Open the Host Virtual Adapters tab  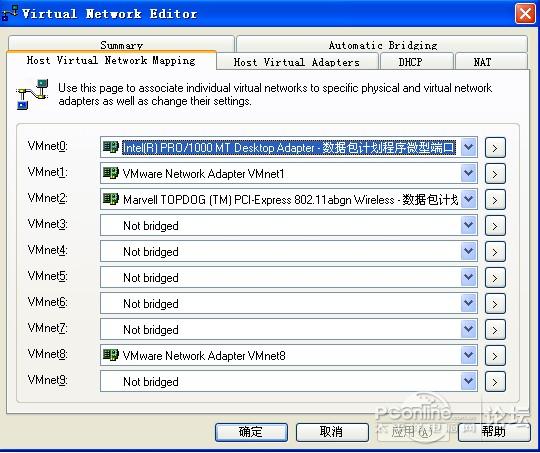(297, 62)
